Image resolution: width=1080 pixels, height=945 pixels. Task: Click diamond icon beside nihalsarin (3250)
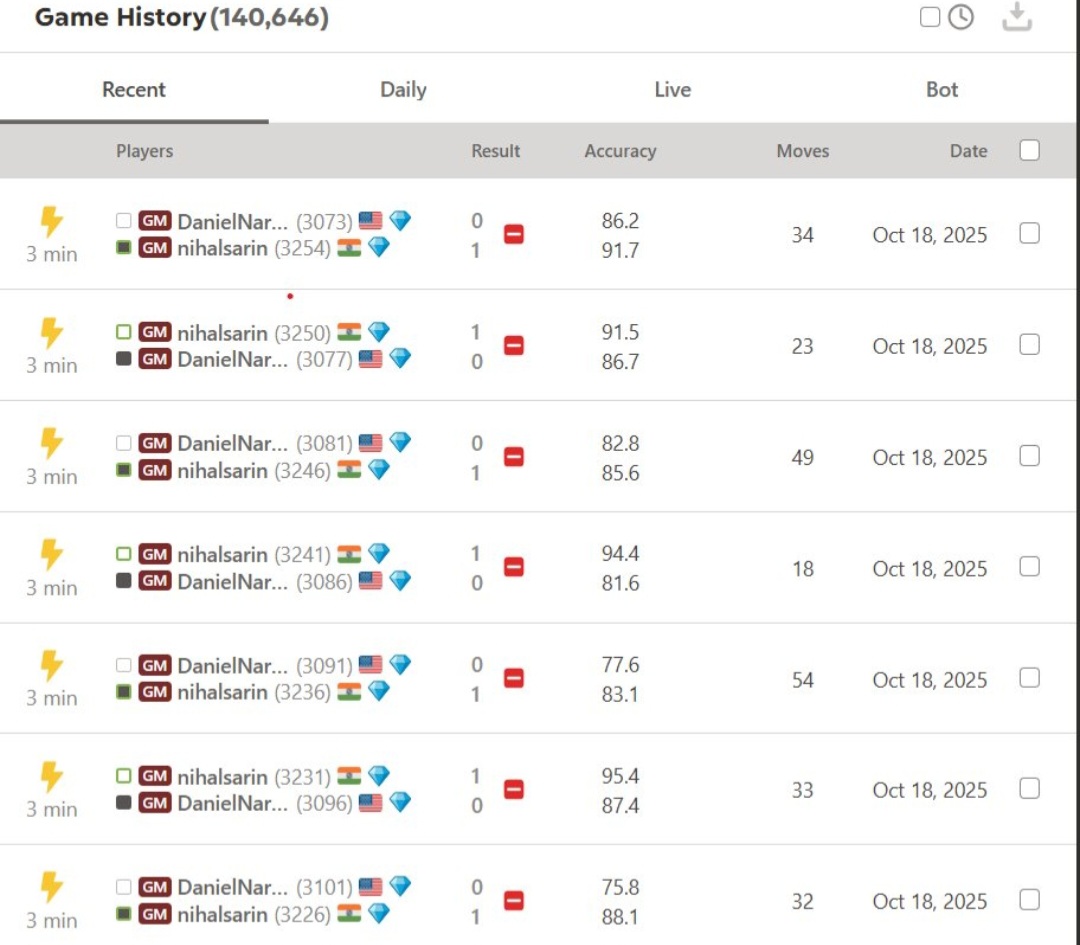click(x=379, y=332)
